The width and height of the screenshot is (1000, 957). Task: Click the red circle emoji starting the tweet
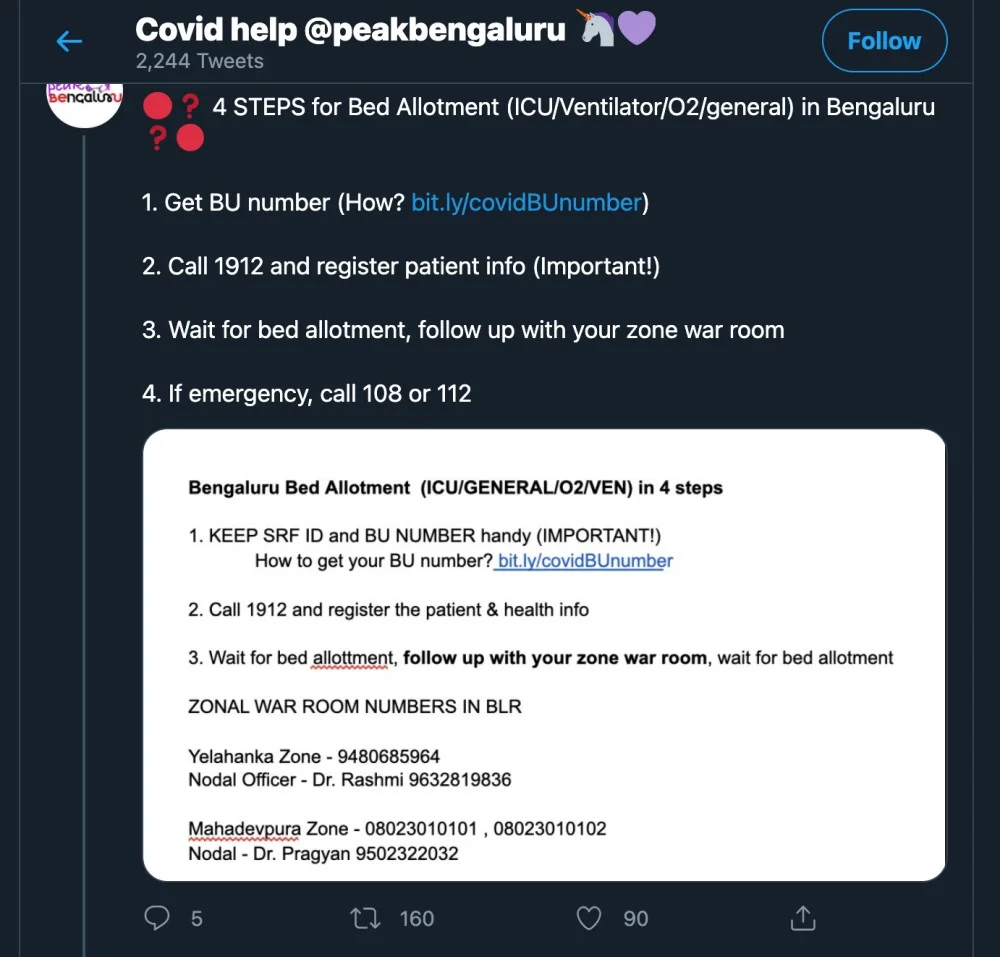pos(158,106)
